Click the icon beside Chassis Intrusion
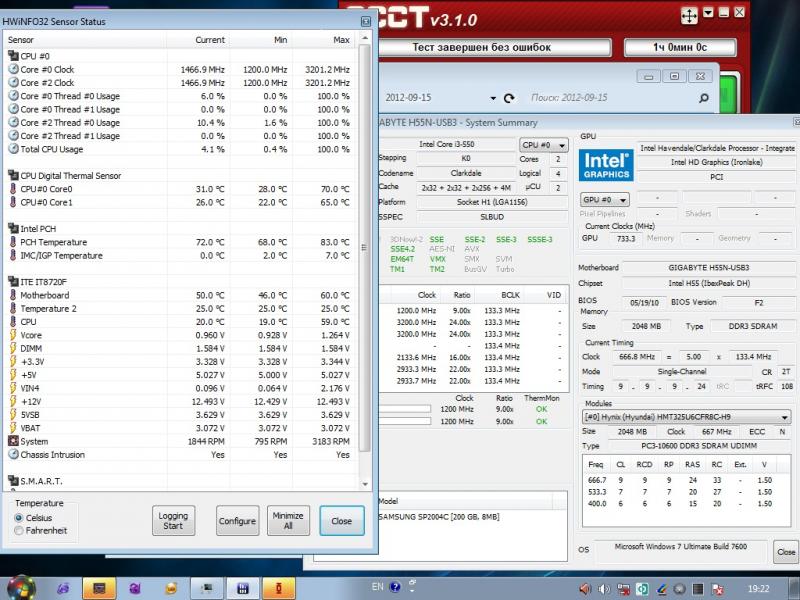This screenshot has height=600, width=800. [x=13, y=455]
